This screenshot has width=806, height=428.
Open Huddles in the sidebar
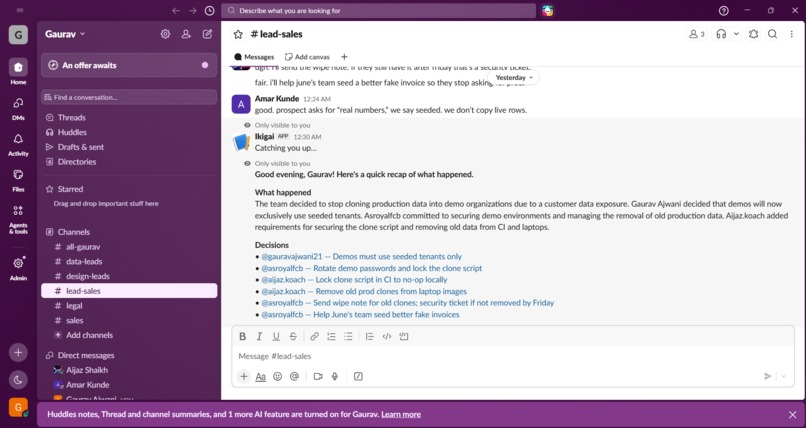click(x=72, y=132)
